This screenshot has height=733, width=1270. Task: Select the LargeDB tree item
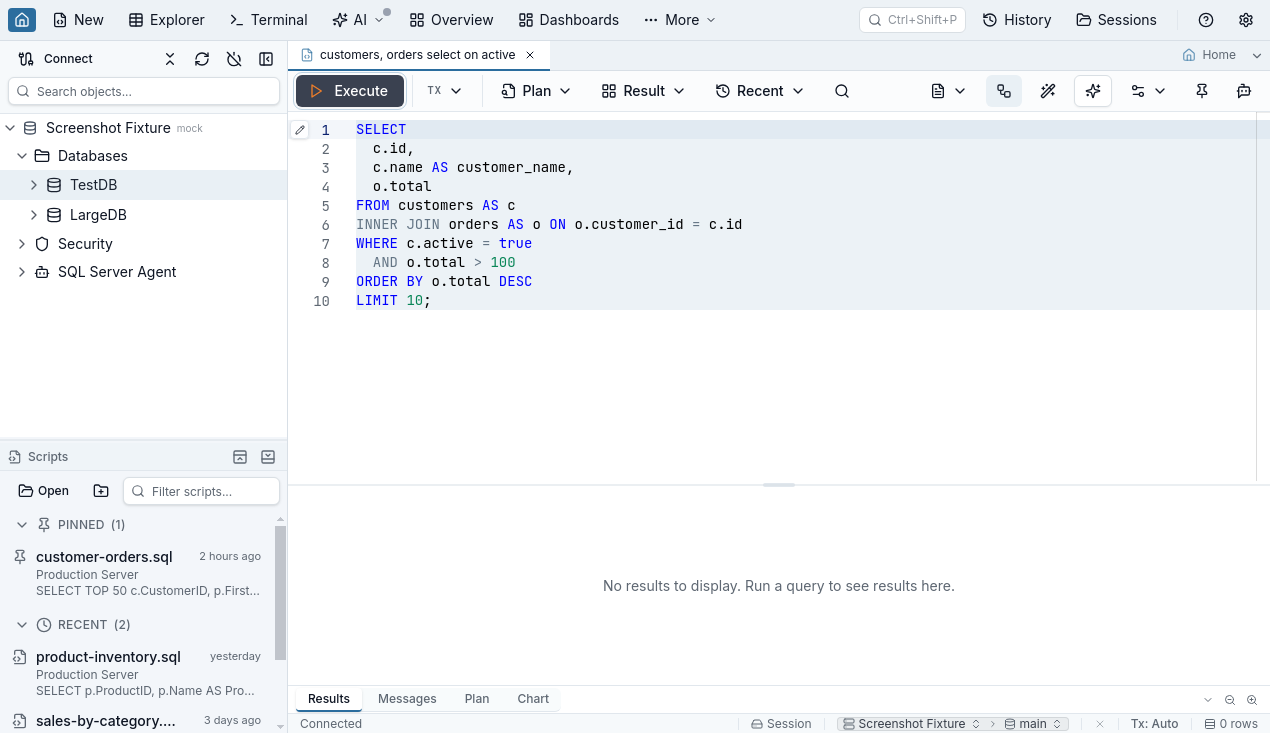coord(144,215)
